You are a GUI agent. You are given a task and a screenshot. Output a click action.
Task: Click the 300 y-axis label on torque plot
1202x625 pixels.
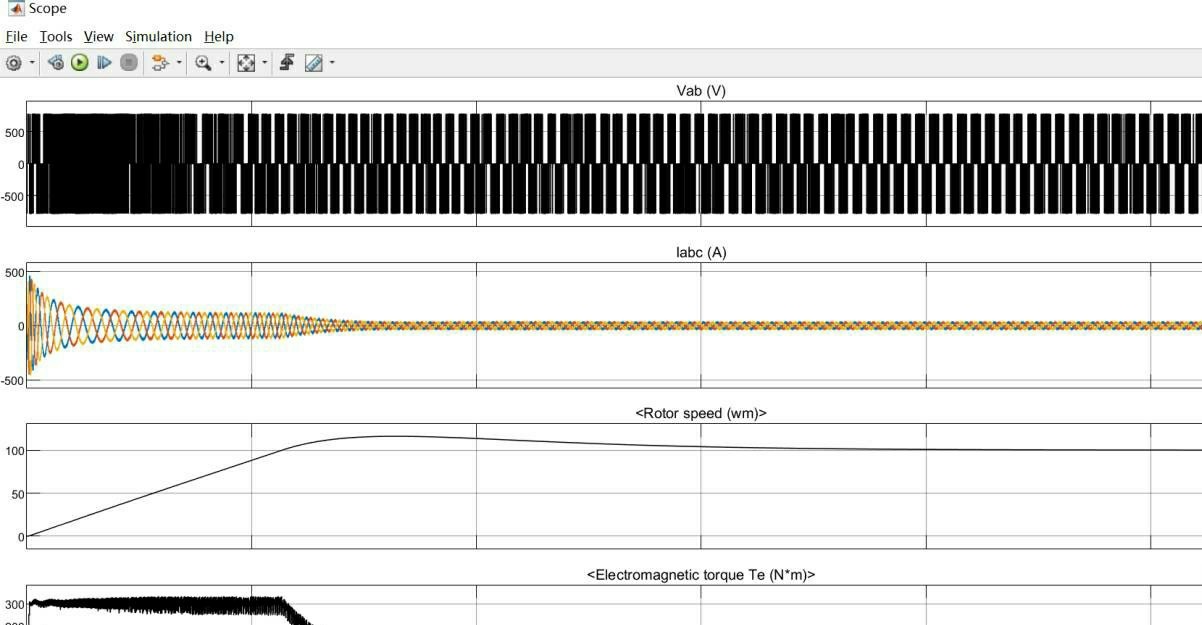coord(14,605)
